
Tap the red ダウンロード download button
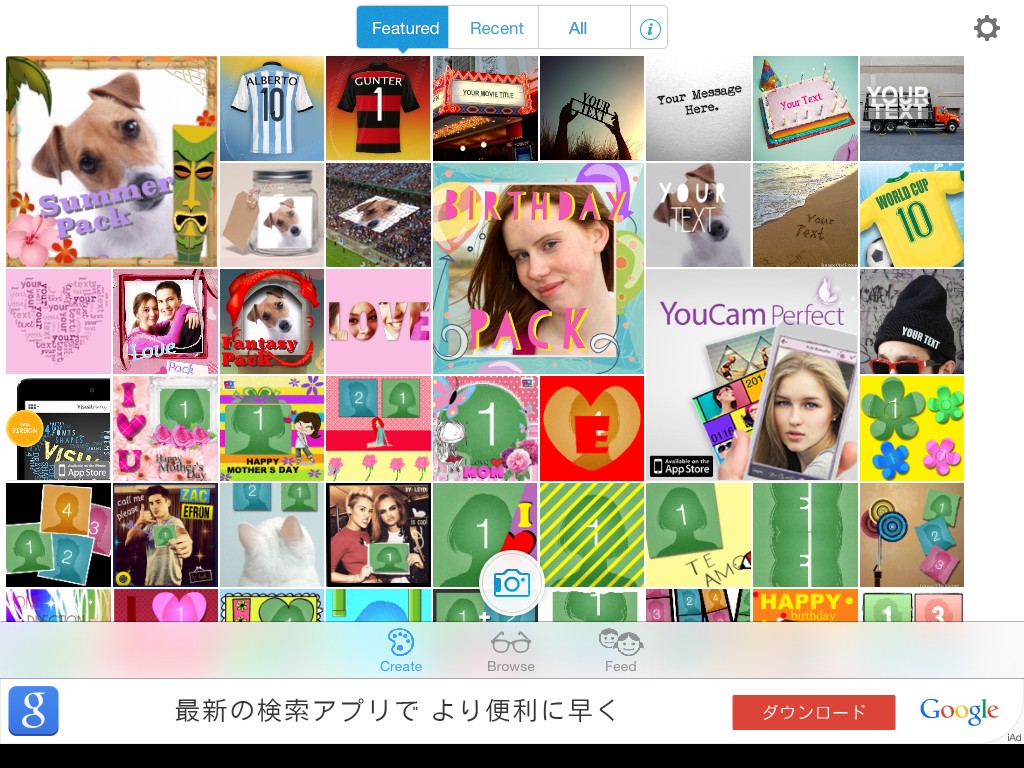814,712
